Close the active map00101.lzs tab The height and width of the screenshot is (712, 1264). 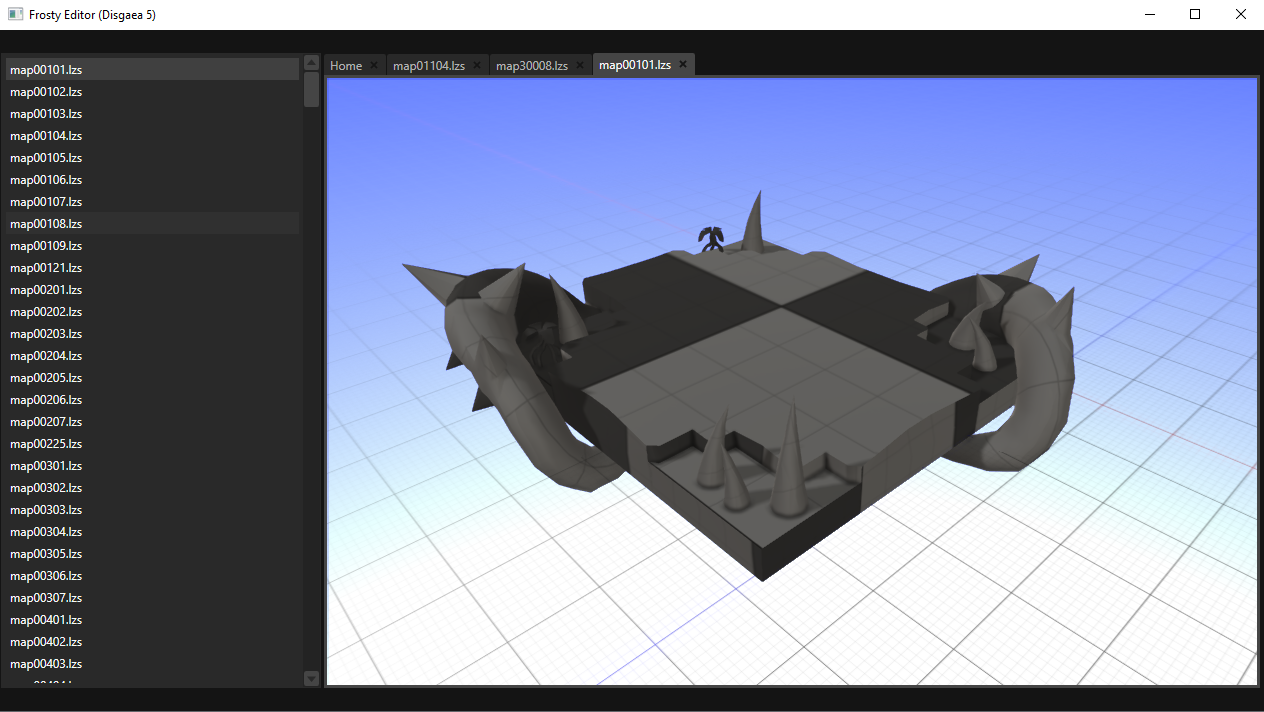(x=683, y=64)
